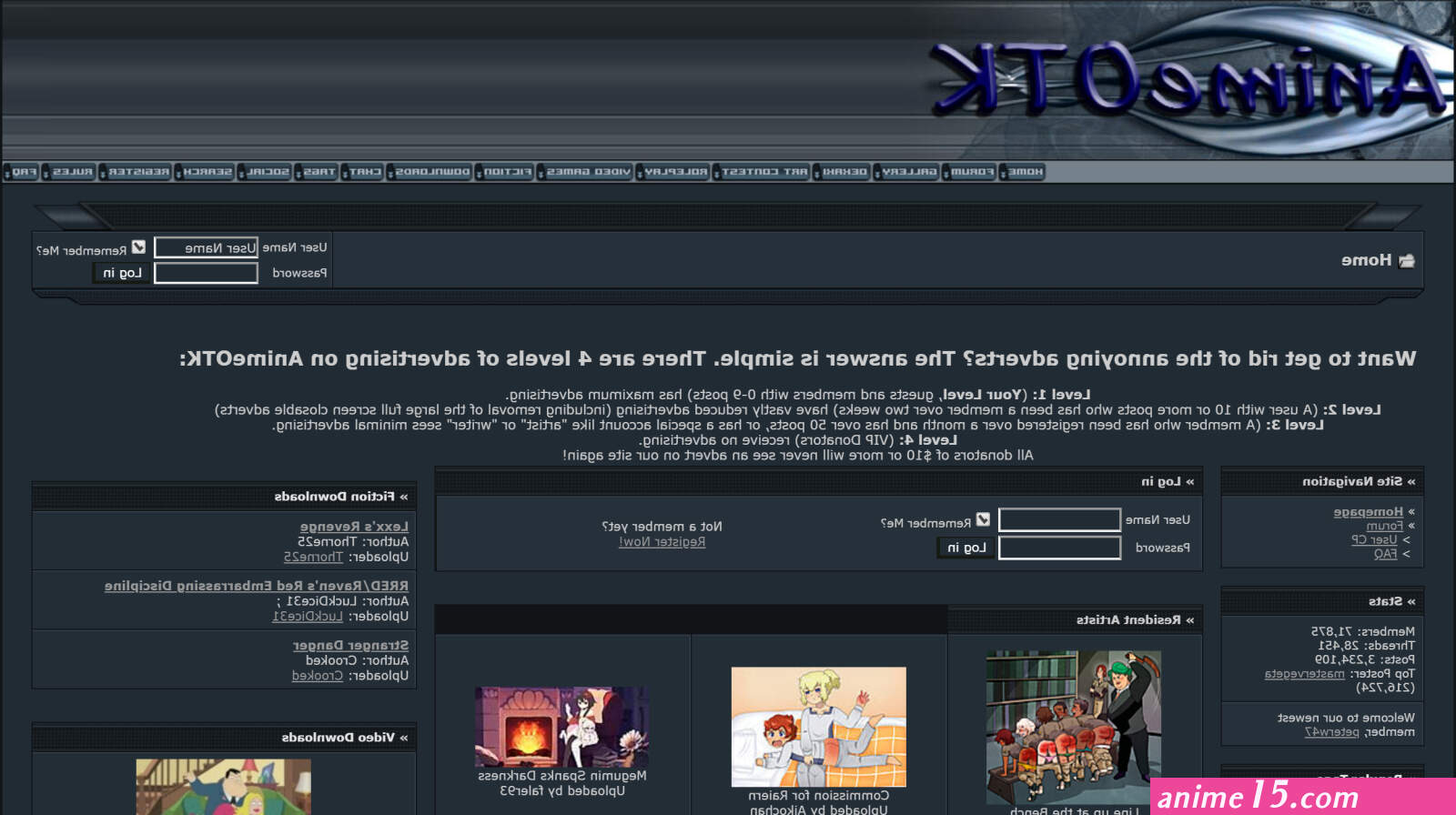Screen dimensions: 1456x815
Task: Open the uploader link under Lexx's Revenge
Action: pyautogui.click(x=313, y=557)
